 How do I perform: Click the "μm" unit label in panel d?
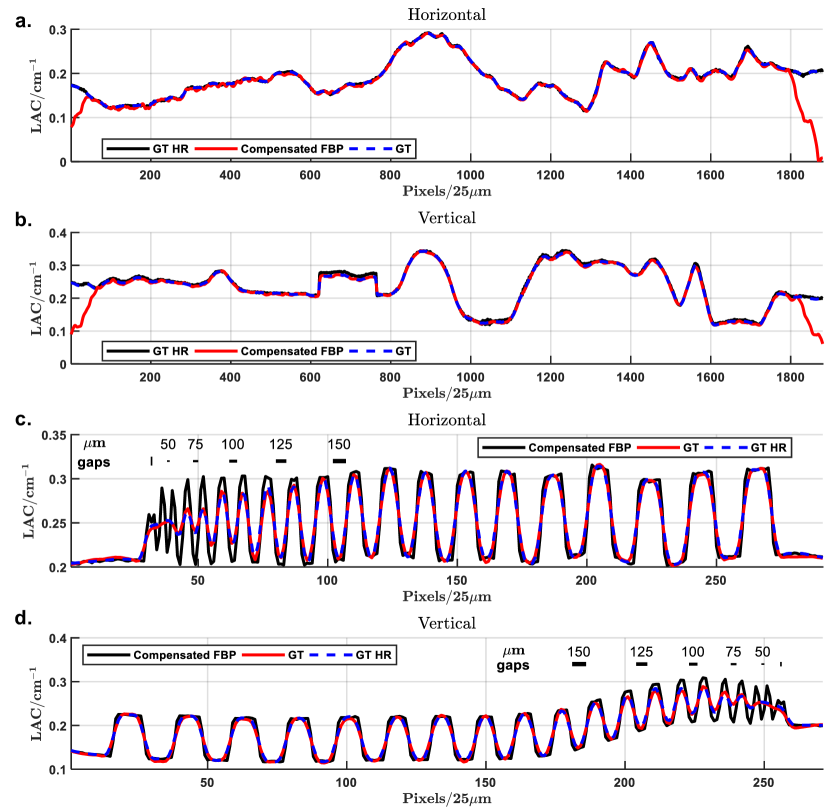coord(514,651)
